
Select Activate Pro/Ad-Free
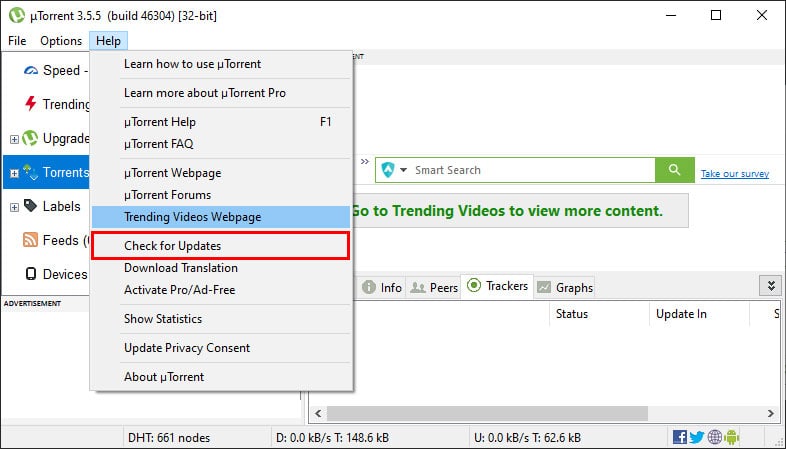tap(221, 290)
